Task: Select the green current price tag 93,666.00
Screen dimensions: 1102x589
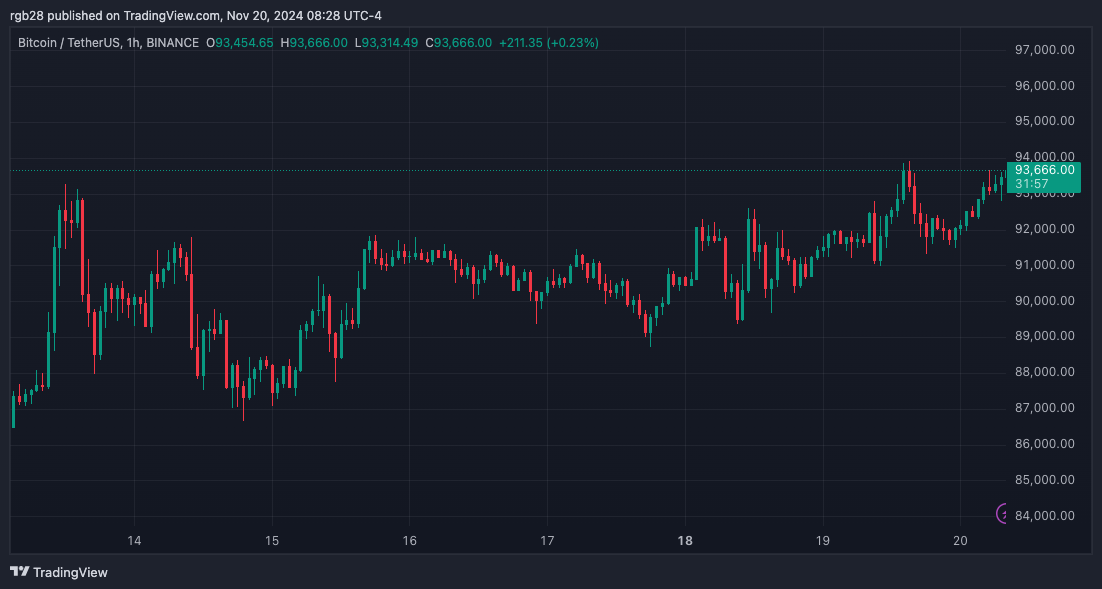Action: 1046,171
